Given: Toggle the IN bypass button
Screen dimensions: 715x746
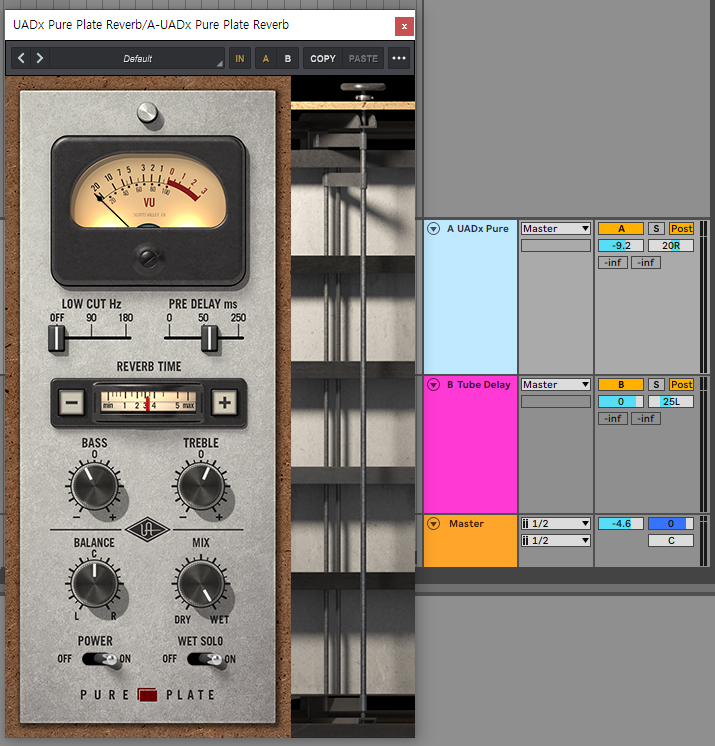Looking at the screenshot, I should (240, 59).
